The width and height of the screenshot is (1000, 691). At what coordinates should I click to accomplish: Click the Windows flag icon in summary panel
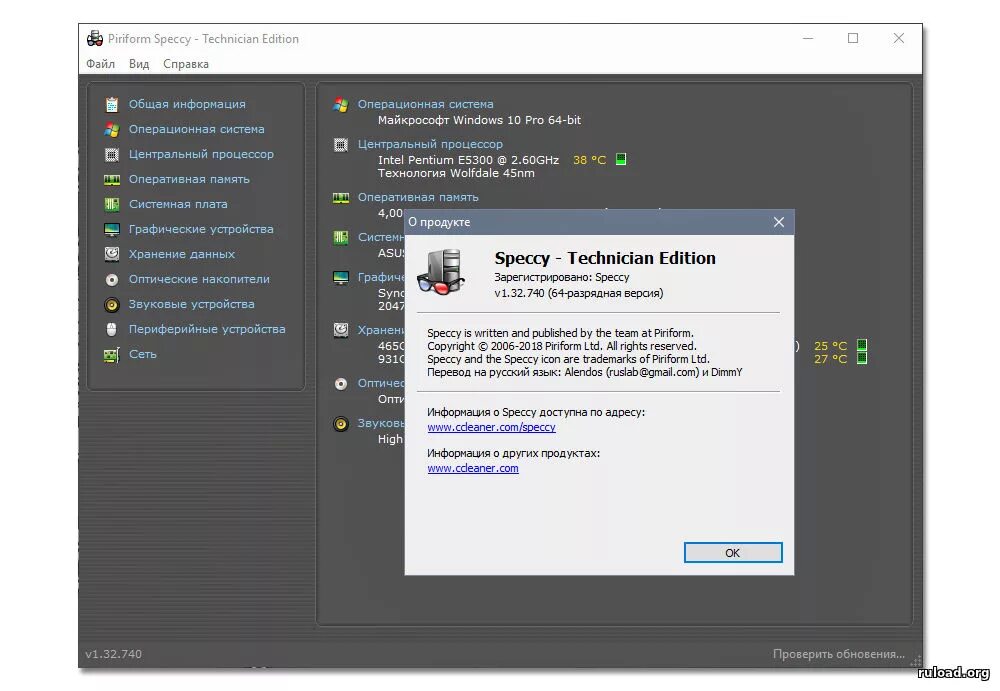point(341,105)
